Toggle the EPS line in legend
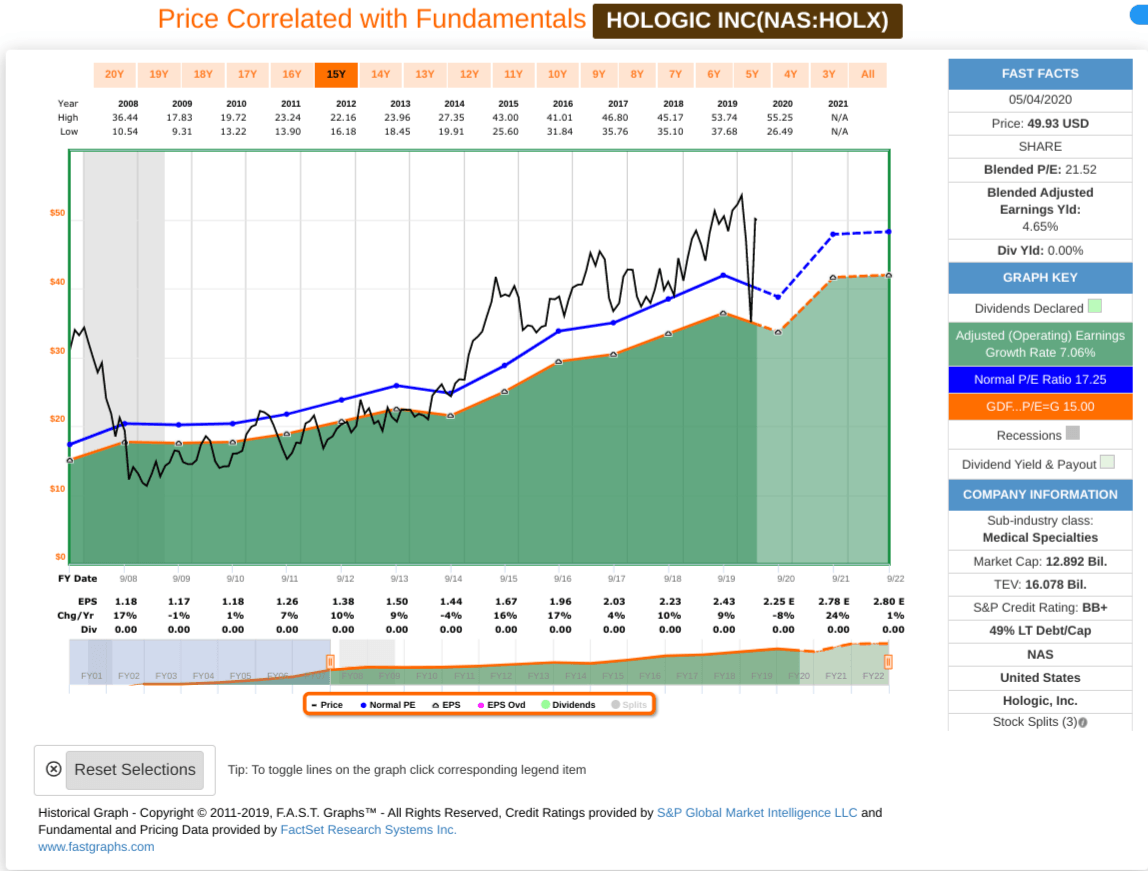The height and width of the screenshot is (871, 1148). [x=447, y=705]
